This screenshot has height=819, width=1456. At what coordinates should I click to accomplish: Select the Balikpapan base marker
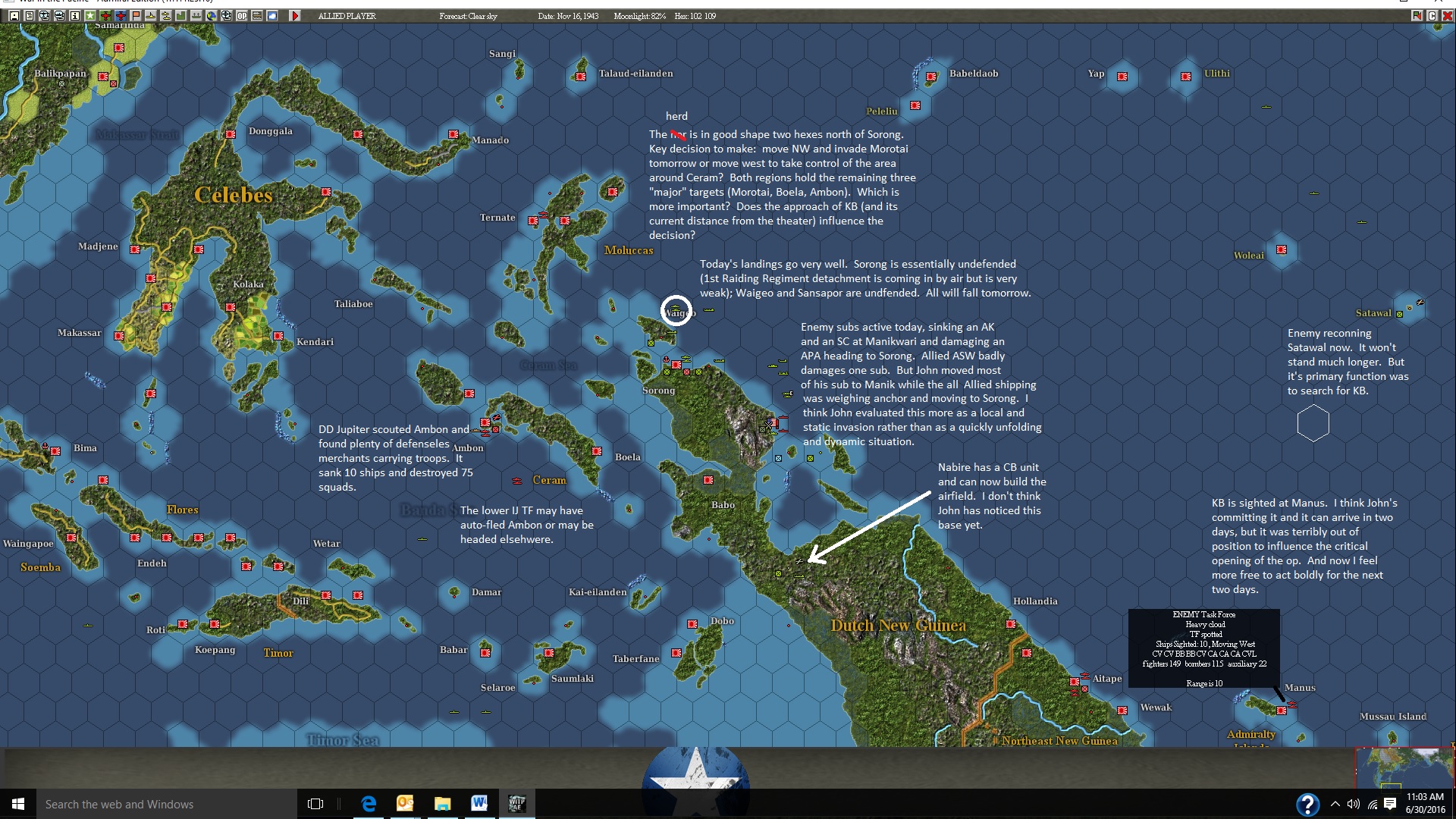(x=103, y=77)
